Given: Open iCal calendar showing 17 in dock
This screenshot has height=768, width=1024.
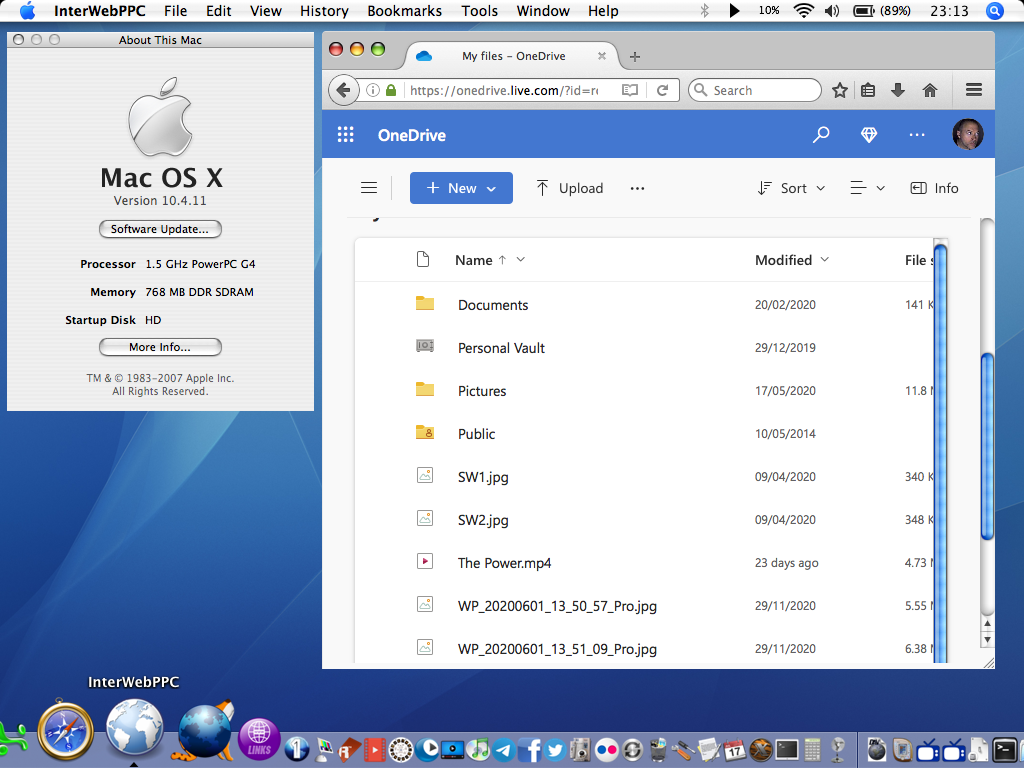Looking at the screenshot, I should 735,749.
